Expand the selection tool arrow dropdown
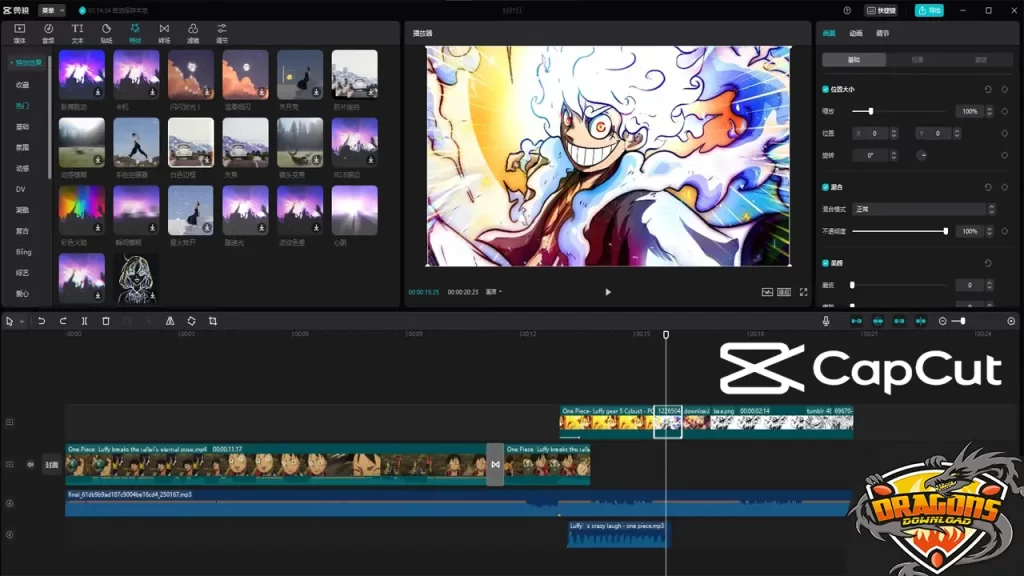Screen dimensions: 1024x576 pos(22,321)
